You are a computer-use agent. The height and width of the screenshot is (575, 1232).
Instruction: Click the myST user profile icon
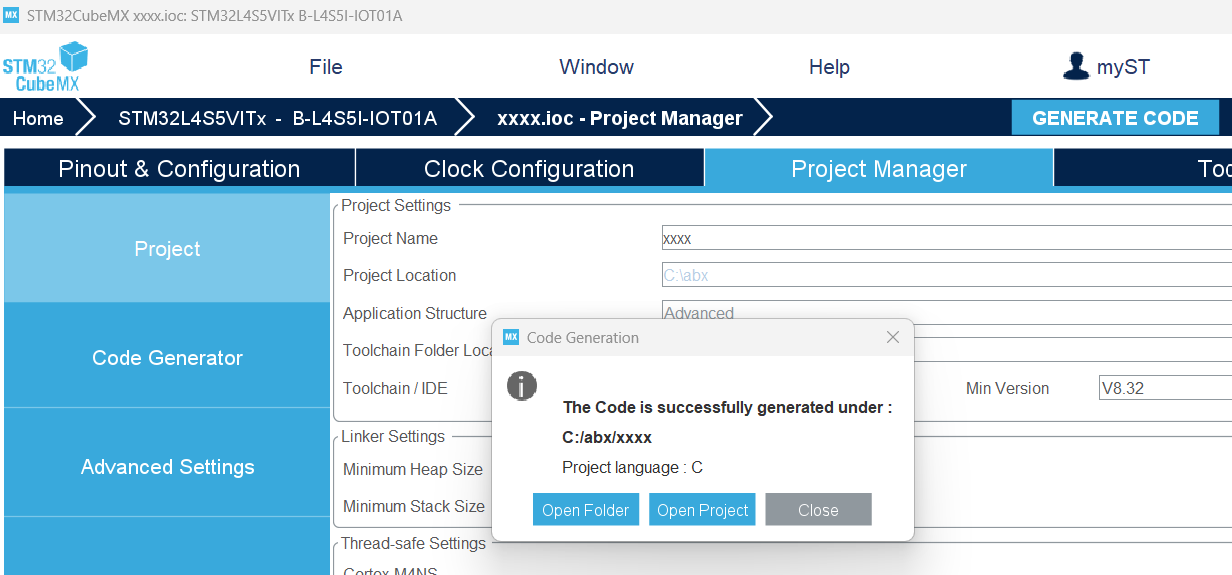click(1076, 67)
